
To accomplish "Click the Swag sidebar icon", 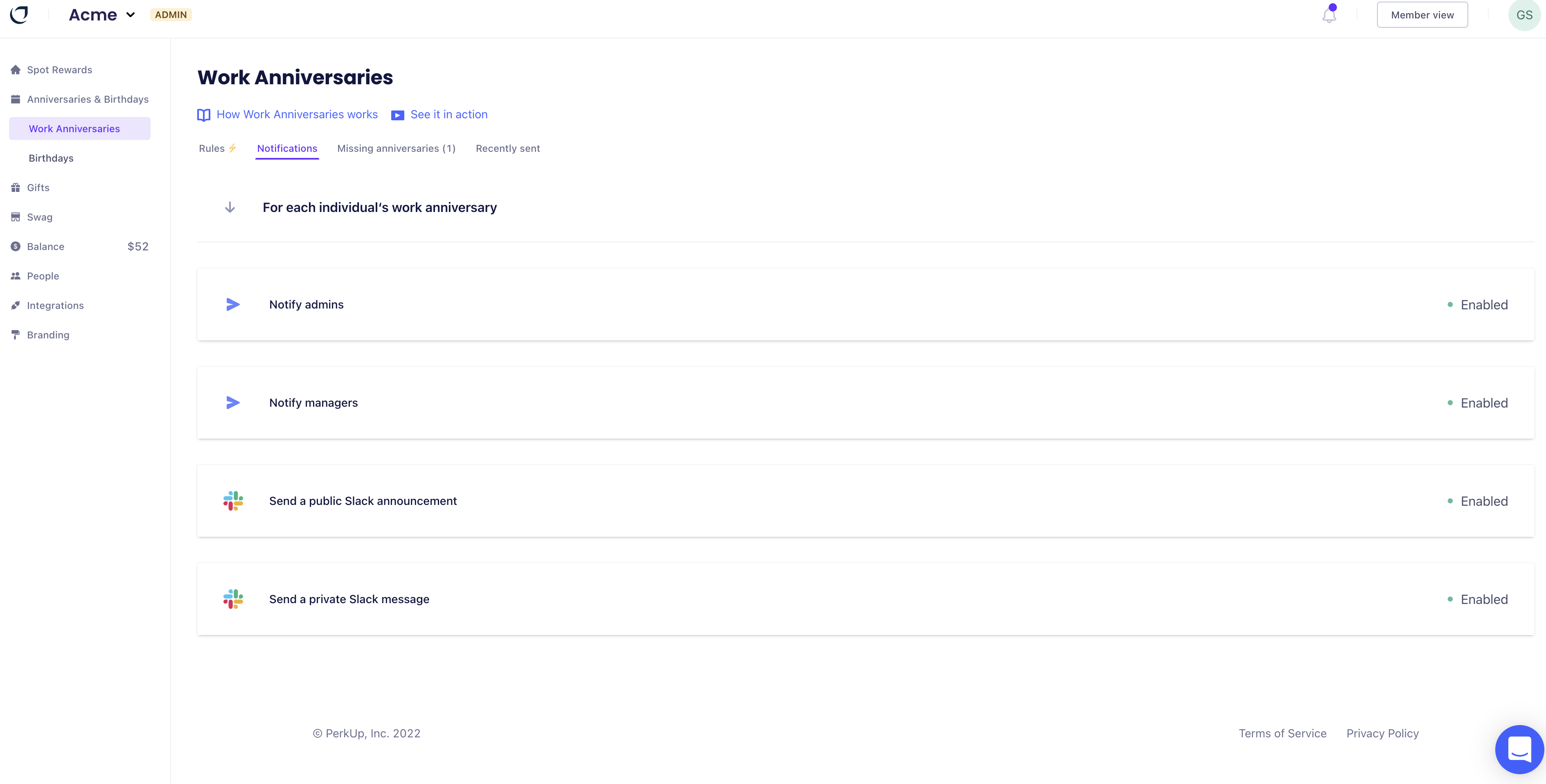I will pos(15,217).
